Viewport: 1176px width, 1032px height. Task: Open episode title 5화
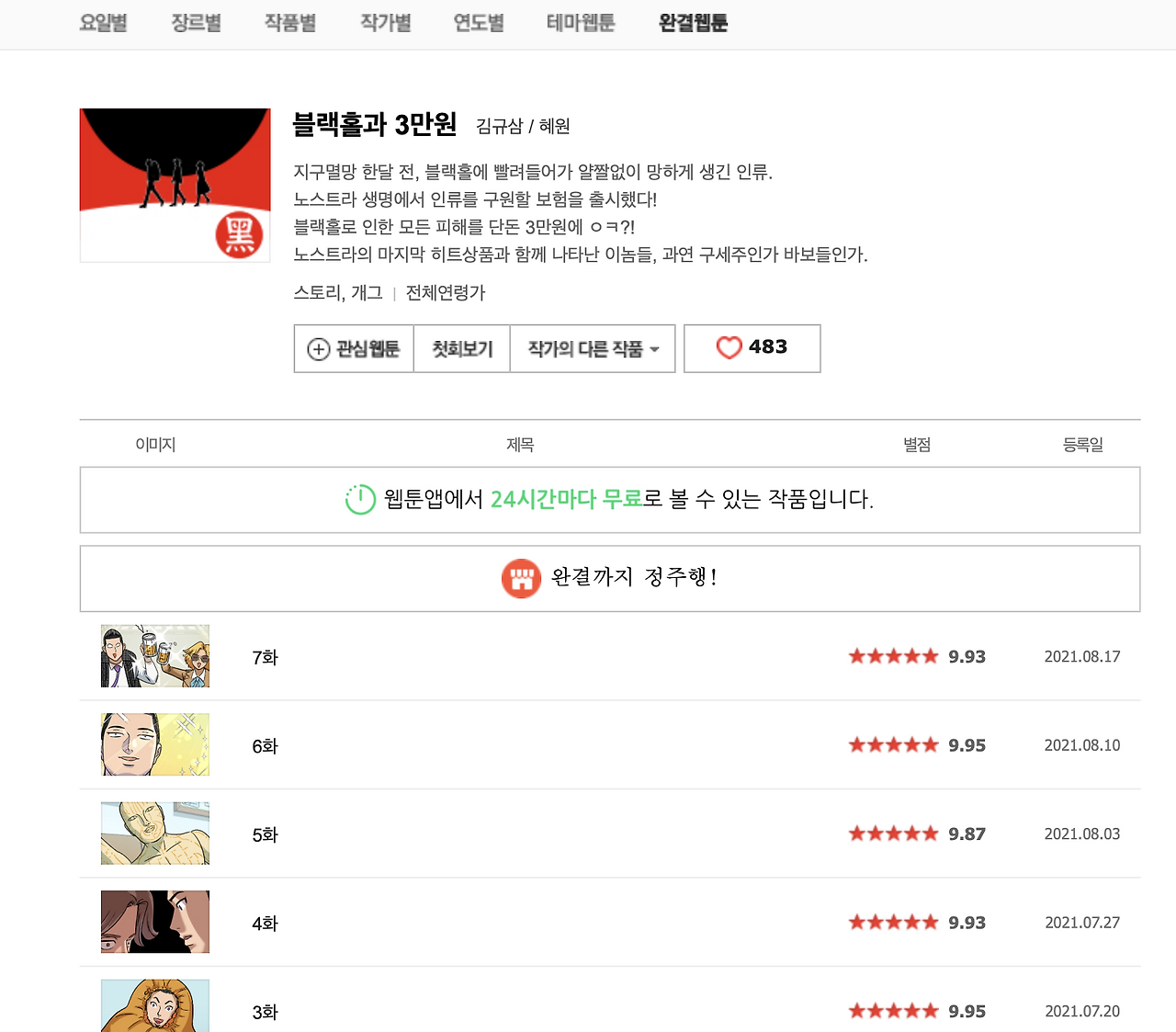265,834
